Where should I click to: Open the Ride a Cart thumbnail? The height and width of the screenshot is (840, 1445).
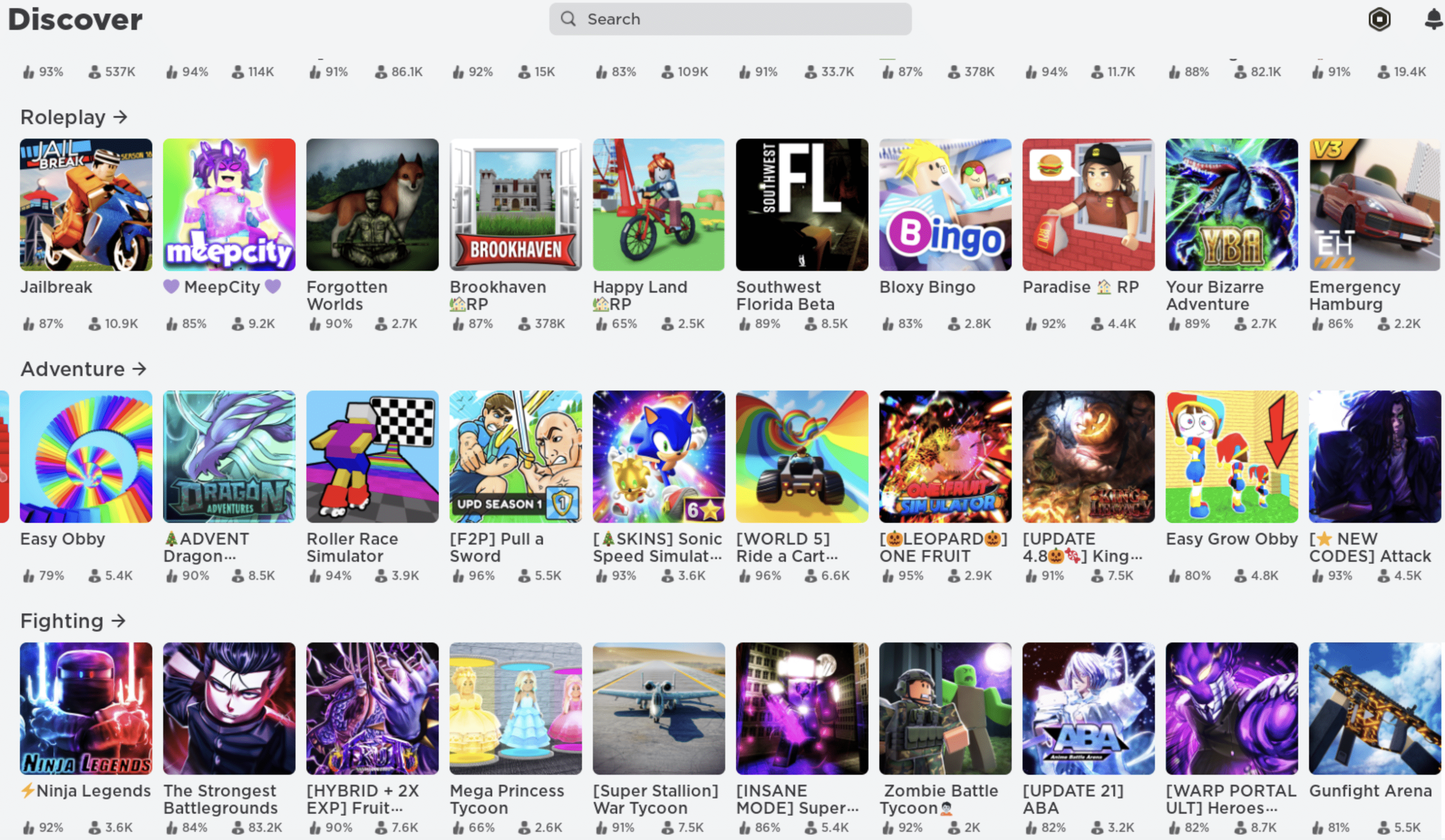[x=802, y=457]
